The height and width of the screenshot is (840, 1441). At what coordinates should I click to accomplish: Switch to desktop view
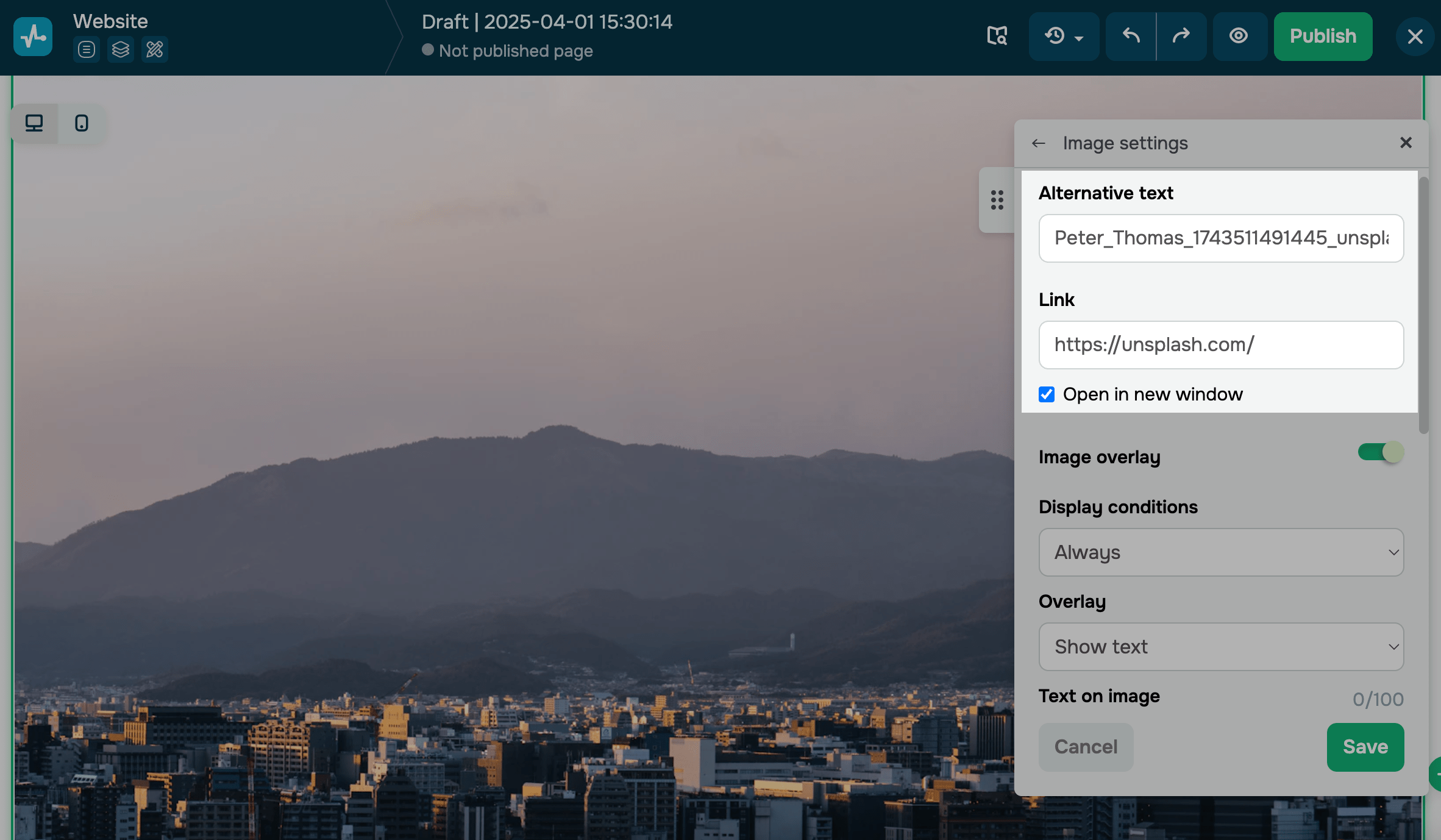[x=34, y=124]
